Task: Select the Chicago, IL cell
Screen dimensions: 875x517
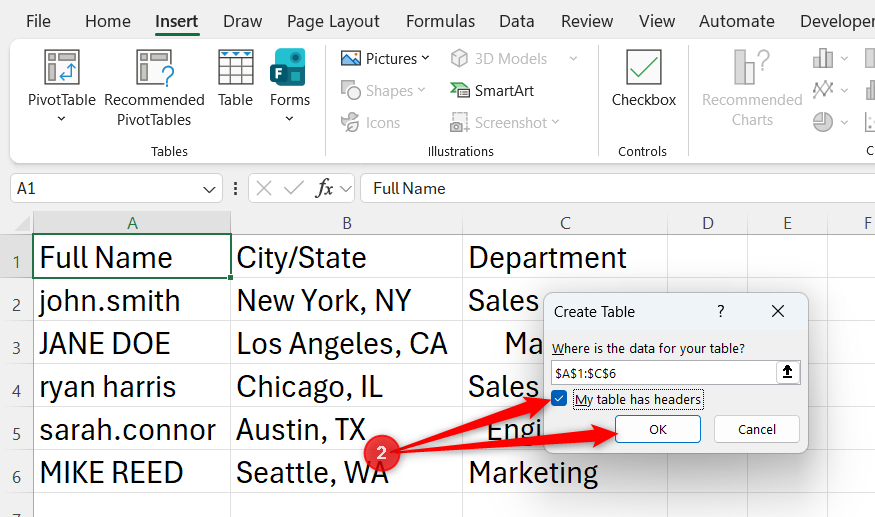Action: [x=347, y=386]
